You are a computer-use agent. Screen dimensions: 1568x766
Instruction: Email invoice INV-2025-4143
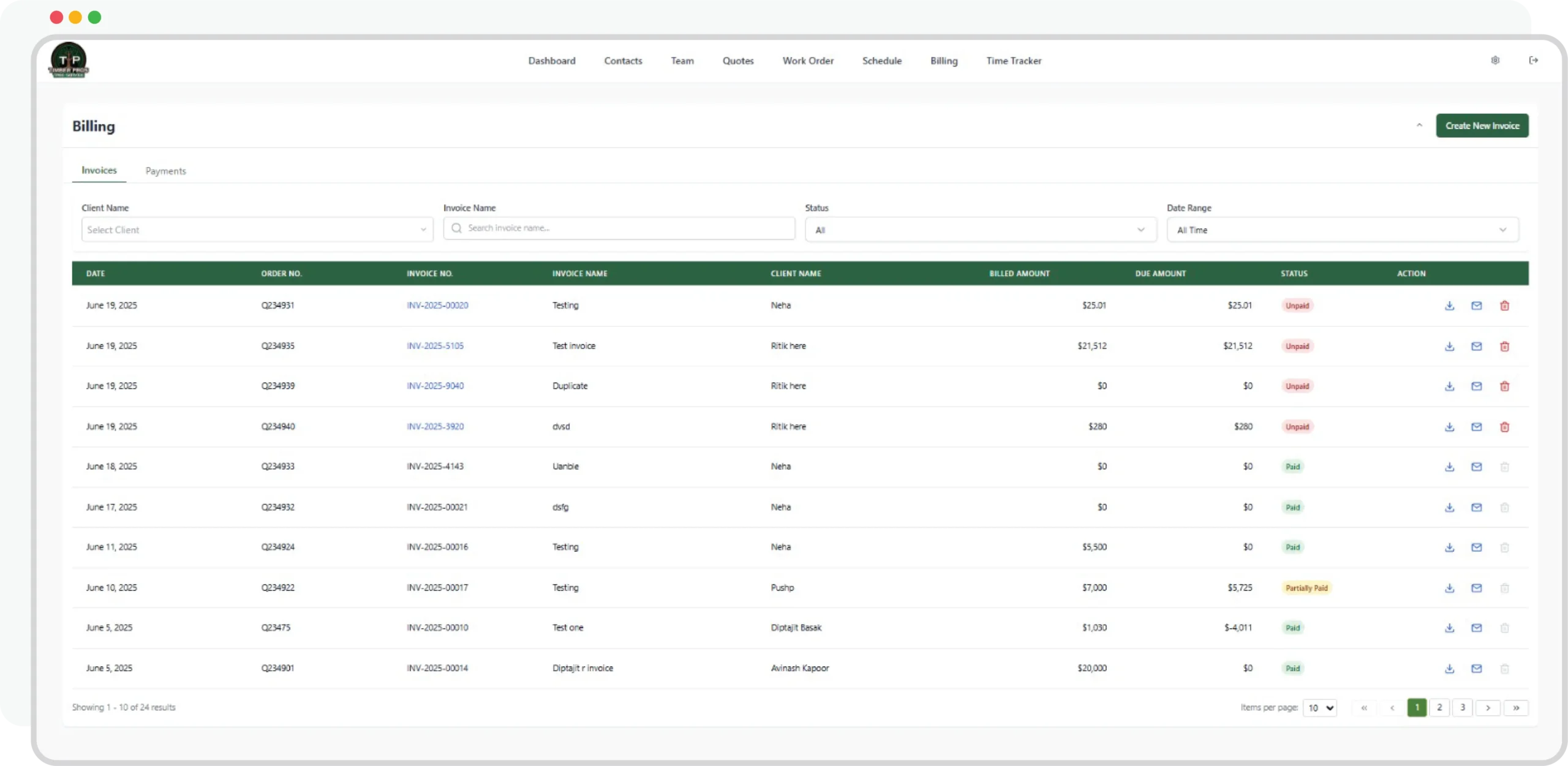point(1477,467)
